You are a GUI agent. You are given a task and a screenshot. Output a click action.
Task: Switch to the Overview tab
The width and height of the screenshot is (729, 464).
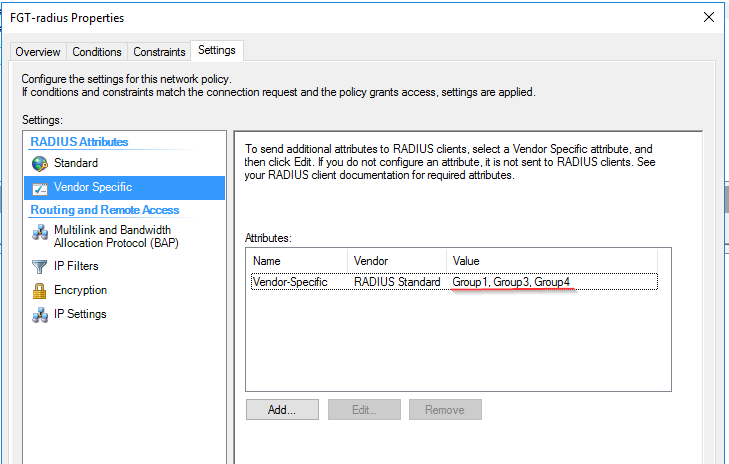pos(38,52)
